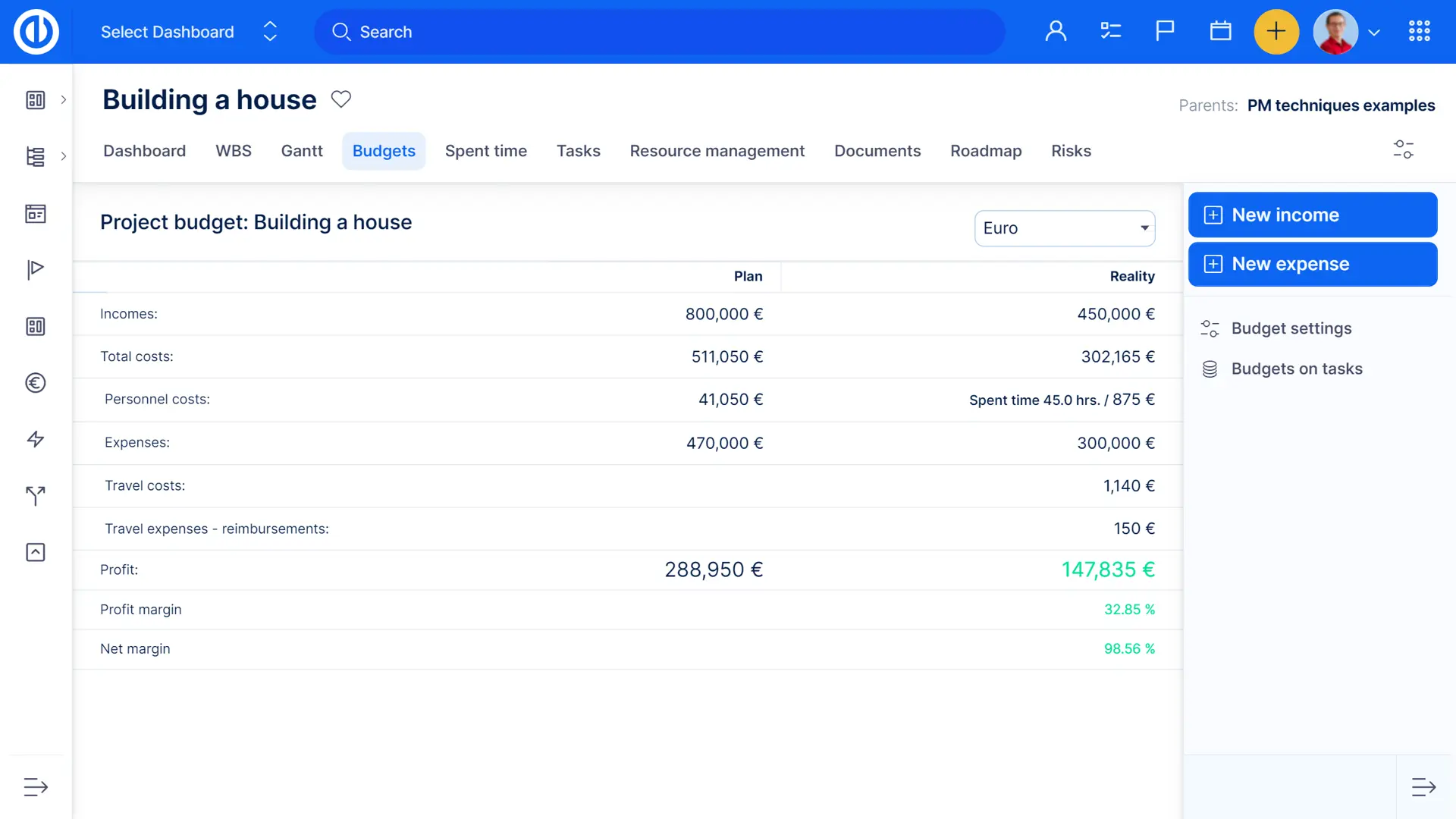The height and width of the screenshot is (819, 1456).
Task: Switch to the Gantt tab
Action: point(302,151)
